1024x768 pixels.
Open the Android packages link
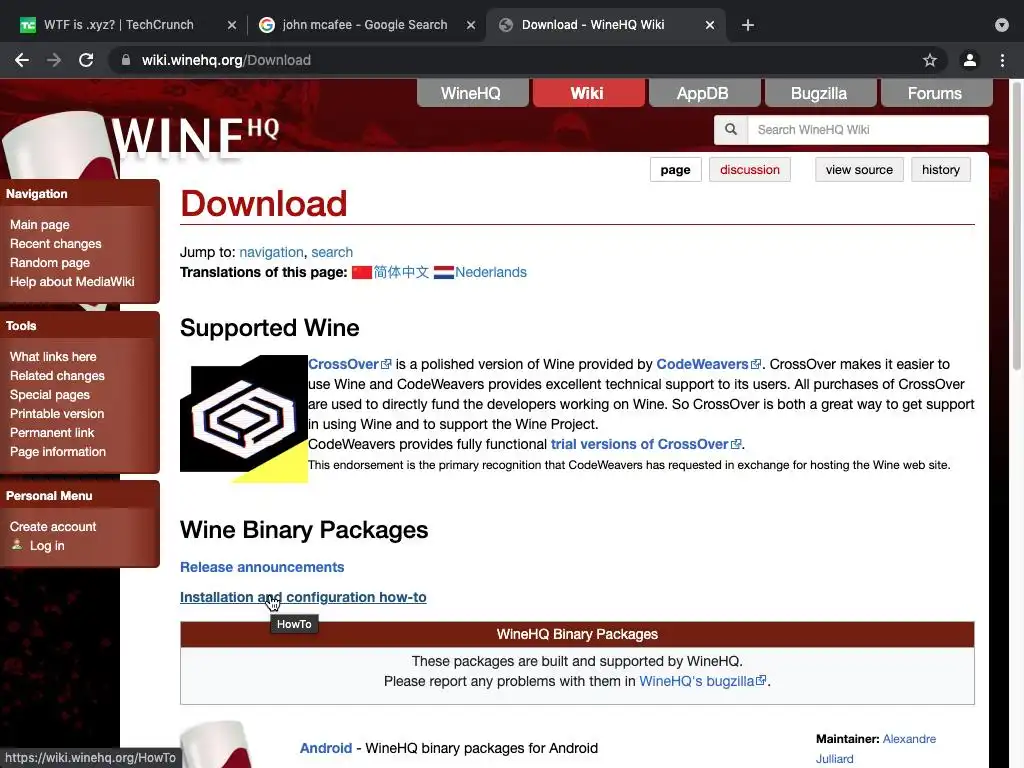point(326,748)
